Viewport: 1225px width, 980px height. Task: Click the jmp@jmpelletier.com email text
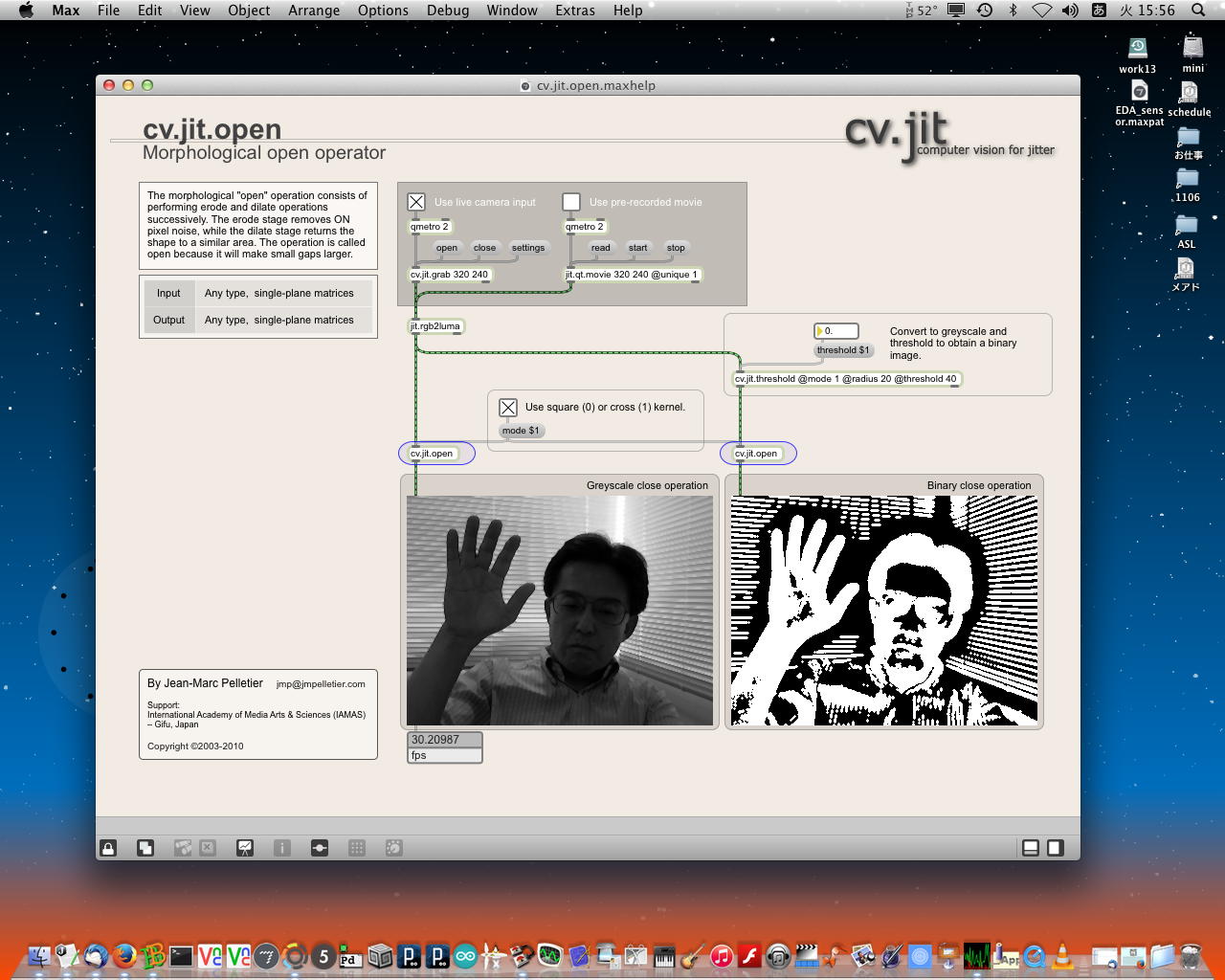click(x=321, y=684)
